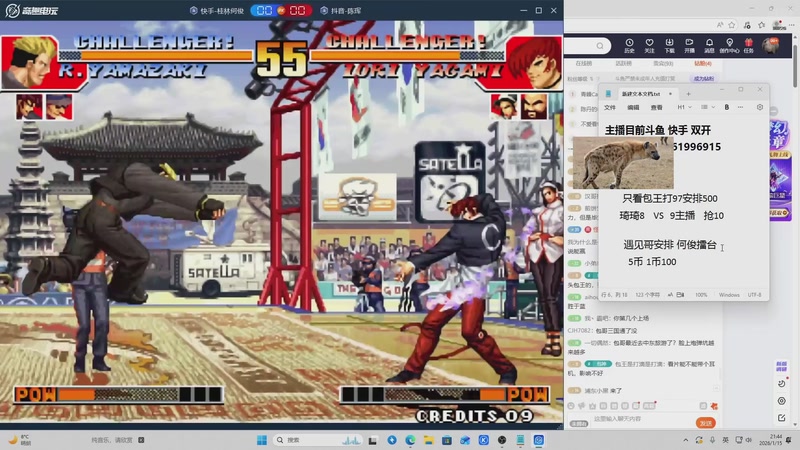Open Microsoft Store from the taskbar
Viewport: 800px width, 450px height.
(447, 440)
